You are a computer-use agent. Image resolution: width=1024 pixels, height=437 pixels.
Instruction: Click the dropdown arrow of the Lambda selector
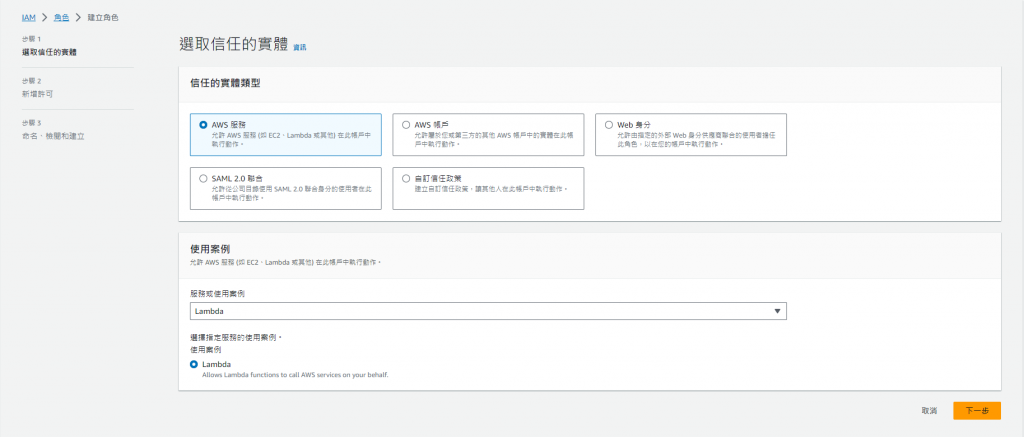[777, 311]
